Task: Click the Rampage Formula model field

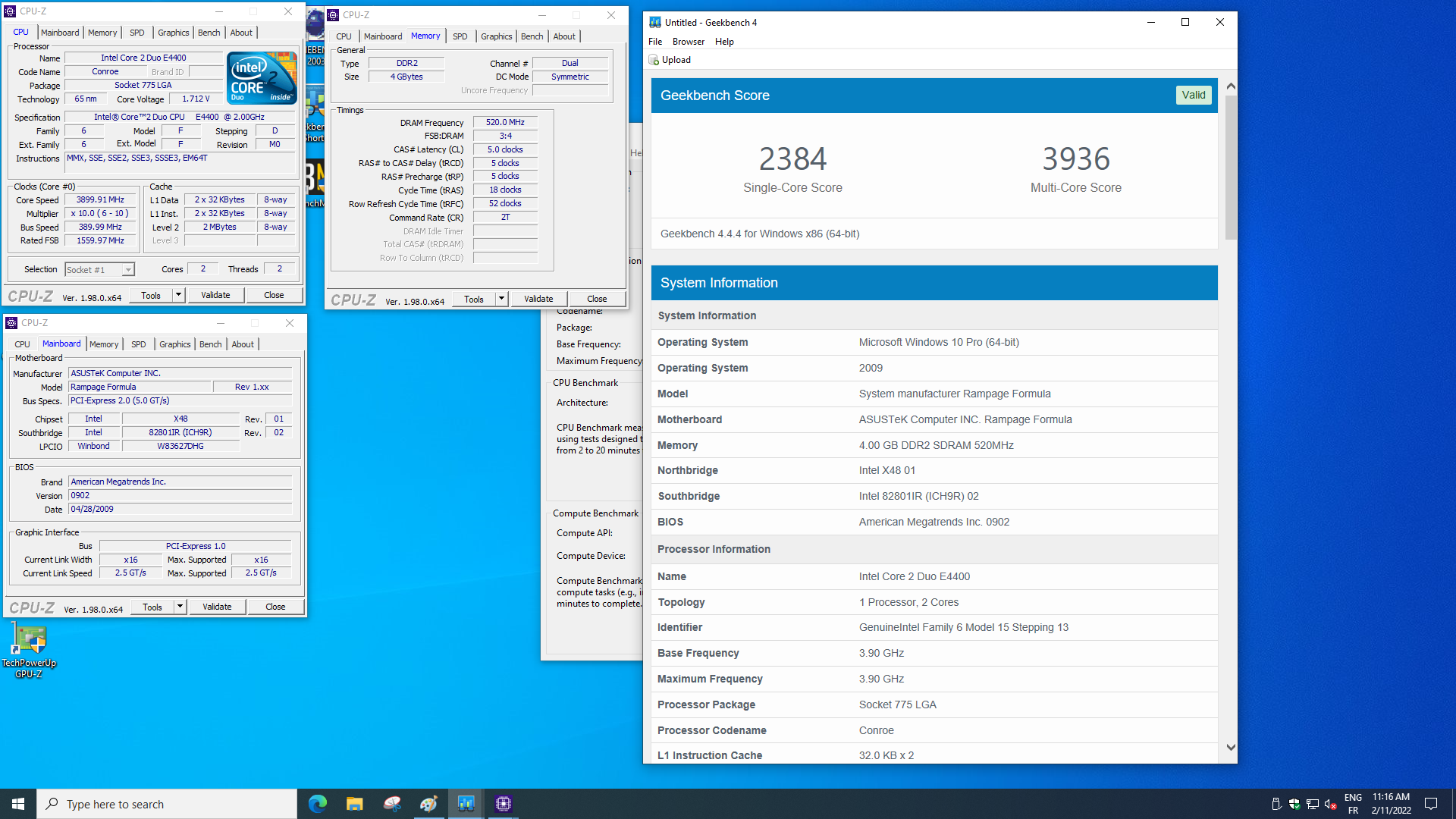Action: [140, 387]
